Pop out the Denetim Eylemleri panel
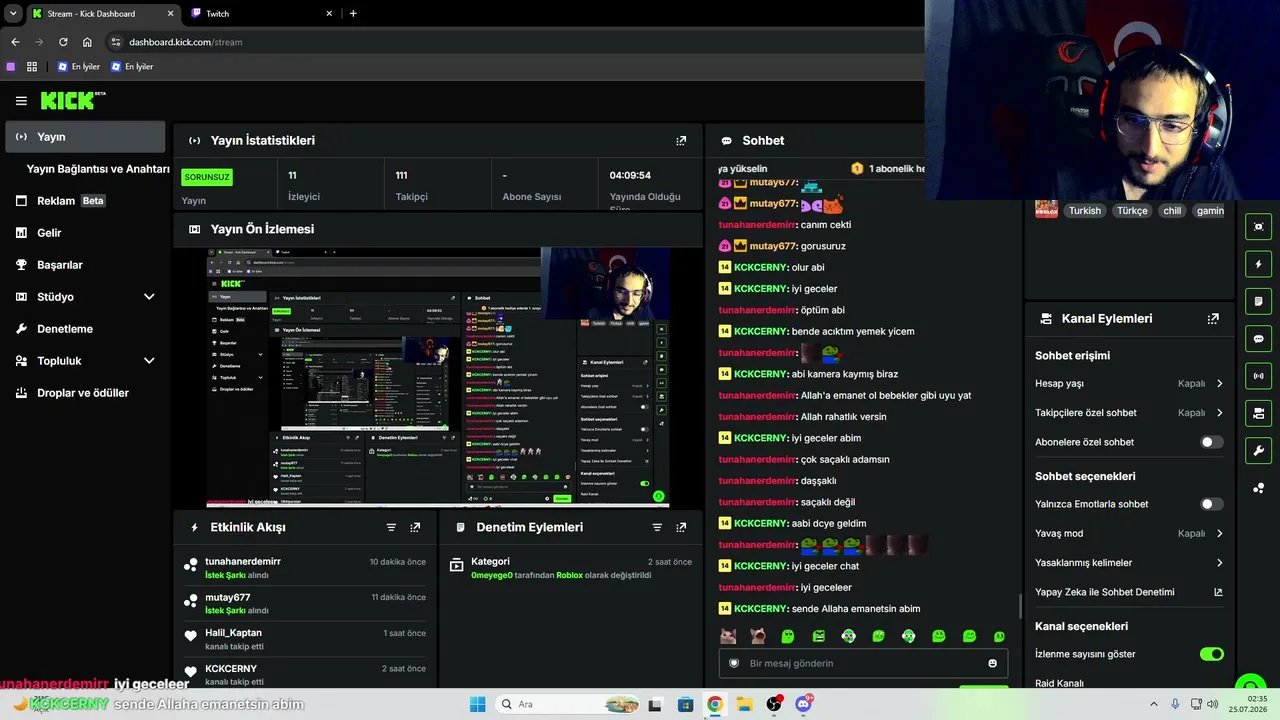 click(681, 527)
